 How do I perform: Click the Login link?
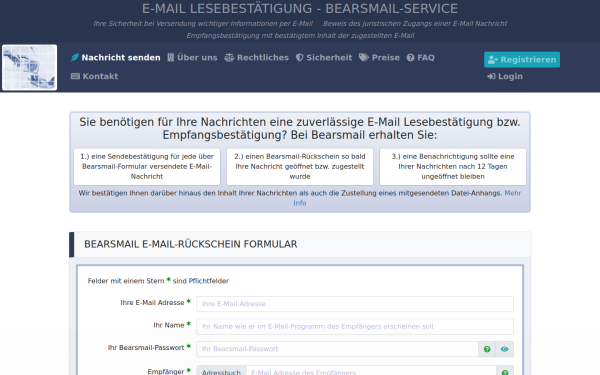tap(505, 76)
